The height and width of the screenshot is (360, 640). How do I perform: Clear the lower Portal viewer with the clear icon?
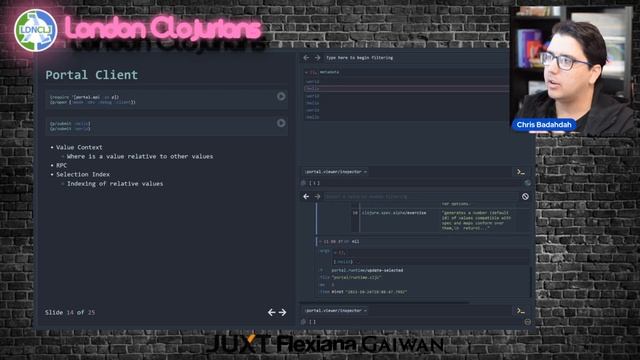tap(525, 196)
